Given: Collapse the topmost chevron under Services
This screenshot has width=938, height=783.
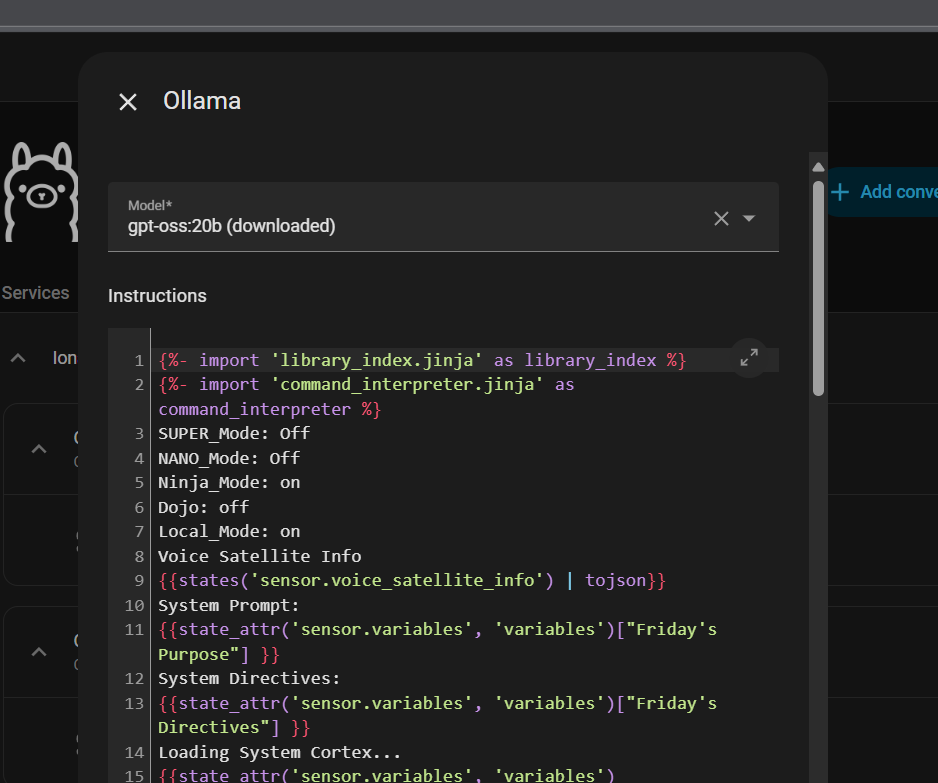Looking at the screenshot, I should click(18, 358).
